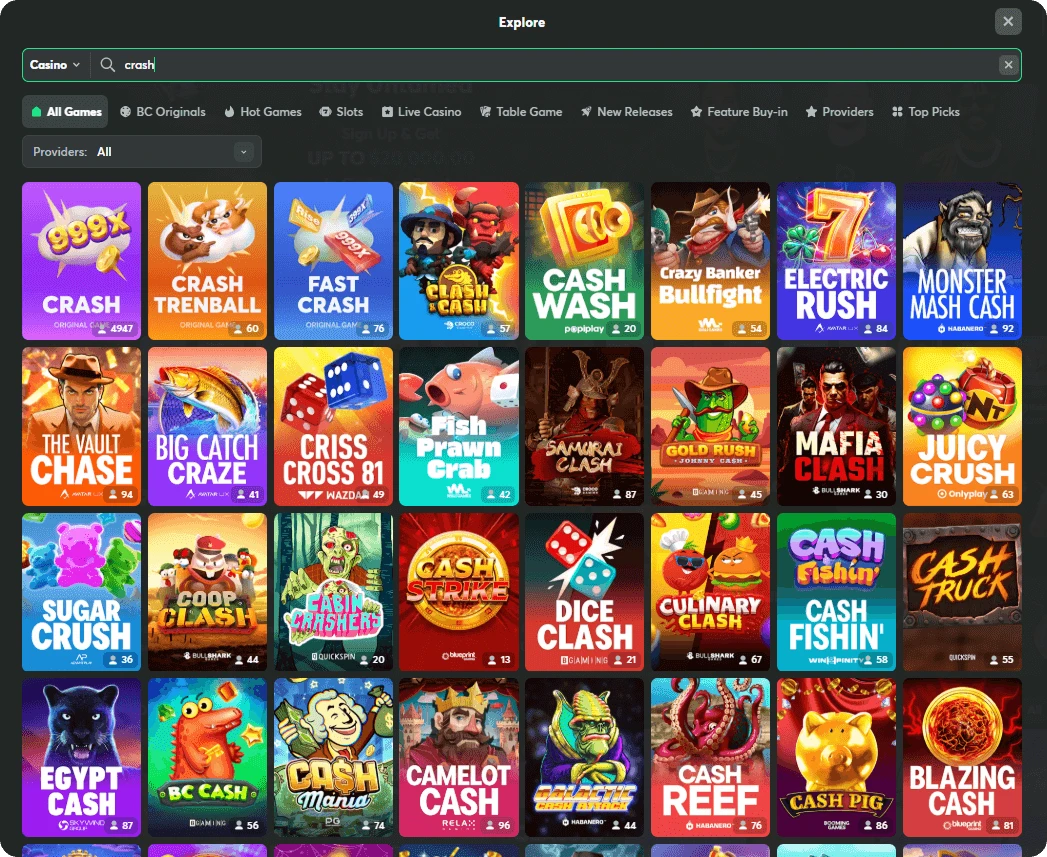Viewport: 1047px width, 857px height.
Task: Click the BC Originals icon
Action: [x=125, y=111]
